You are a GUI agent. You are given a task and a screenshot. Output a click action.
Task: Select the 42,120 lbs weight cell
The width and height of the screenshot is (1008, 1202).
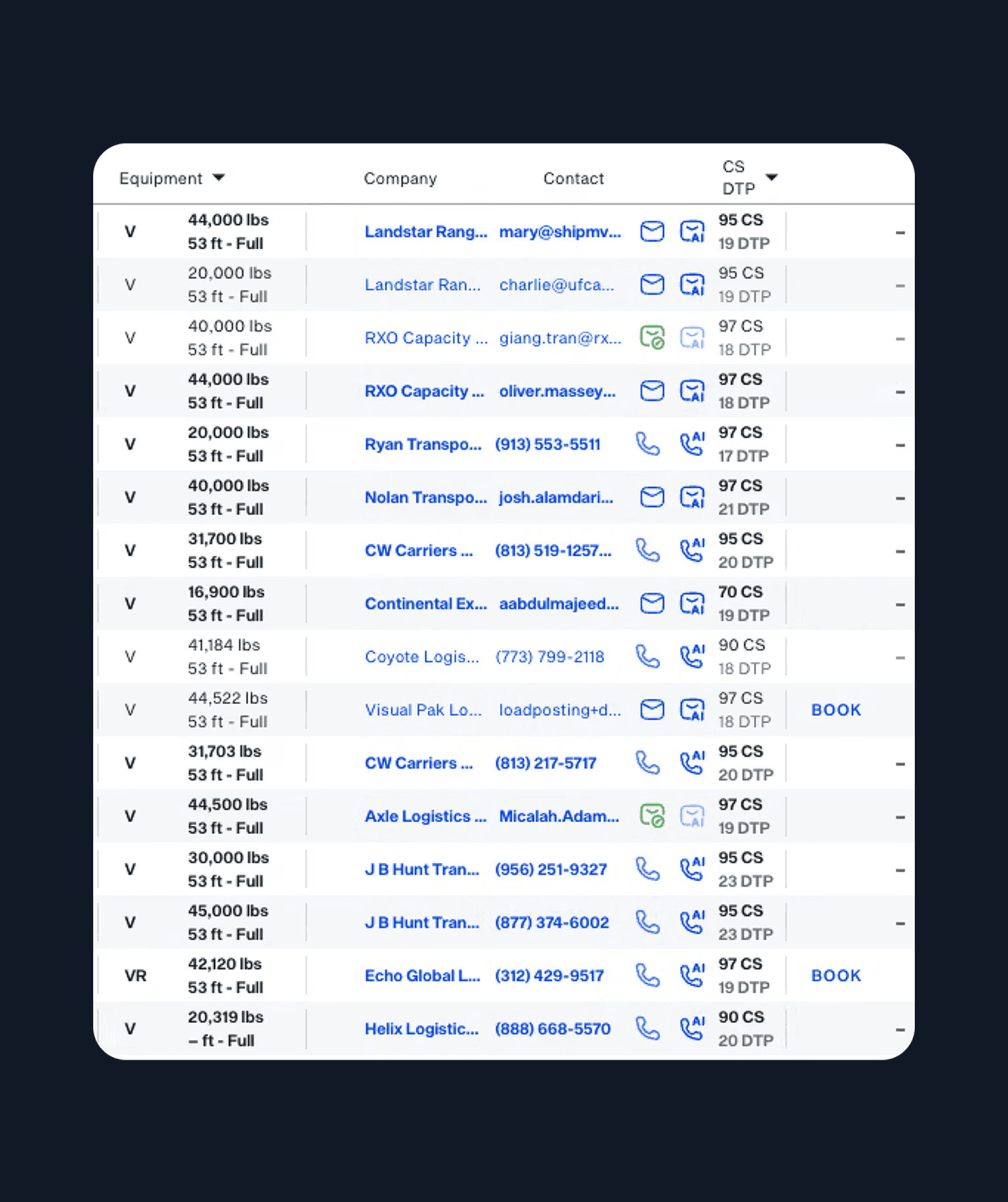224,964
